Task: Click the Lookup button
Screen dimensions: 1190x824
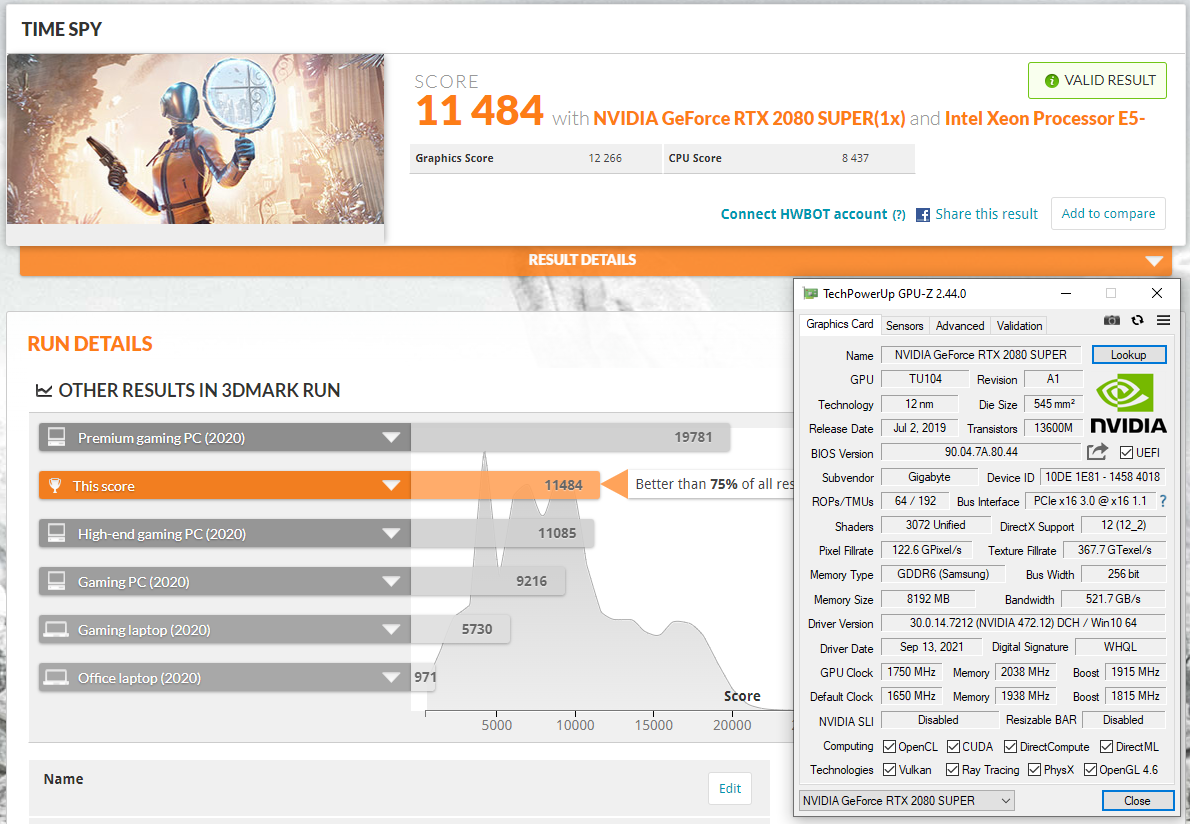Action: tap(1128, 355)
